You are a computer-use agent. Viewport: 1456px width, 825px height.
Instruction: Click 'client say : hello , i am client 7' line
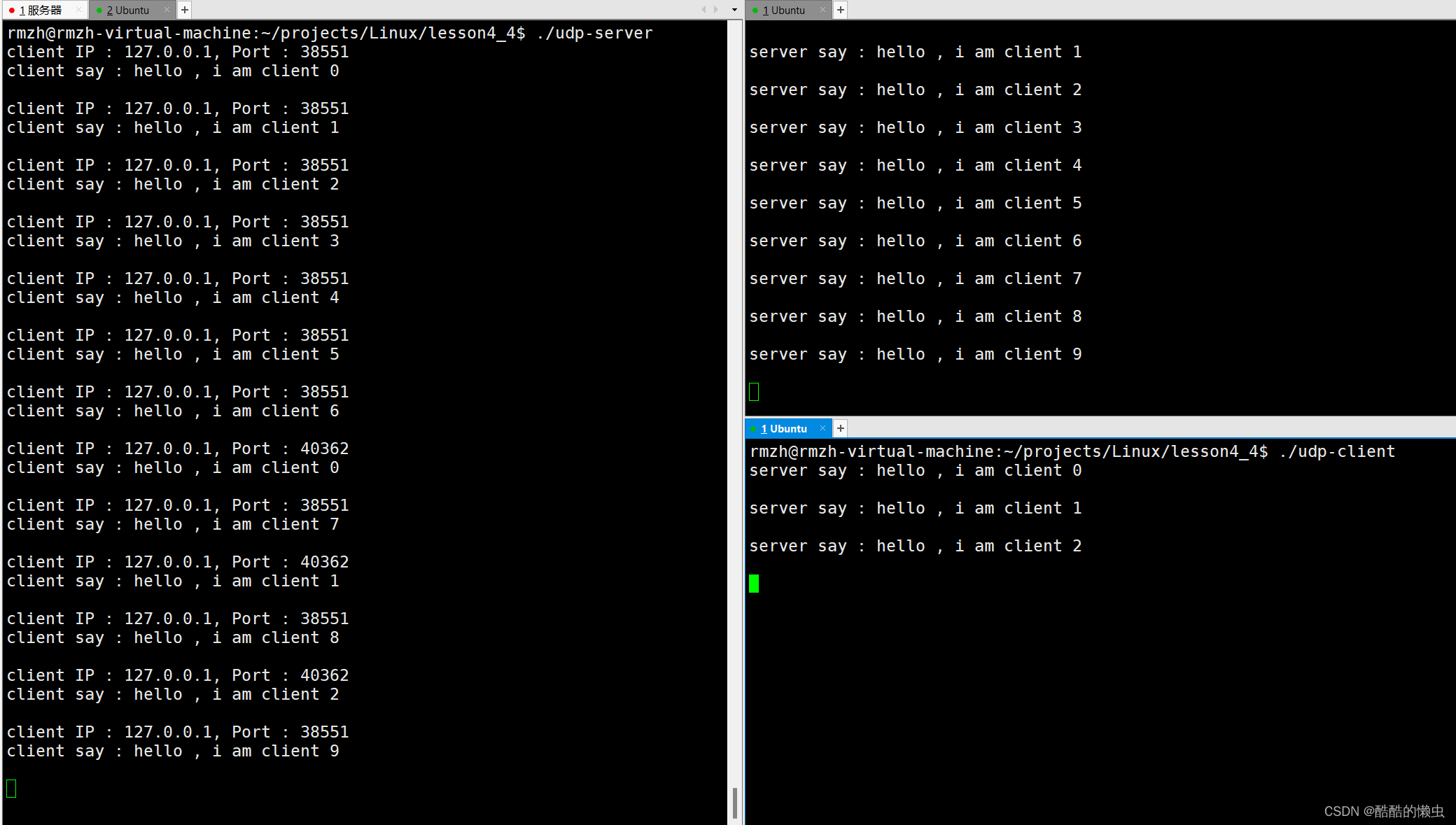click(173, 524)
